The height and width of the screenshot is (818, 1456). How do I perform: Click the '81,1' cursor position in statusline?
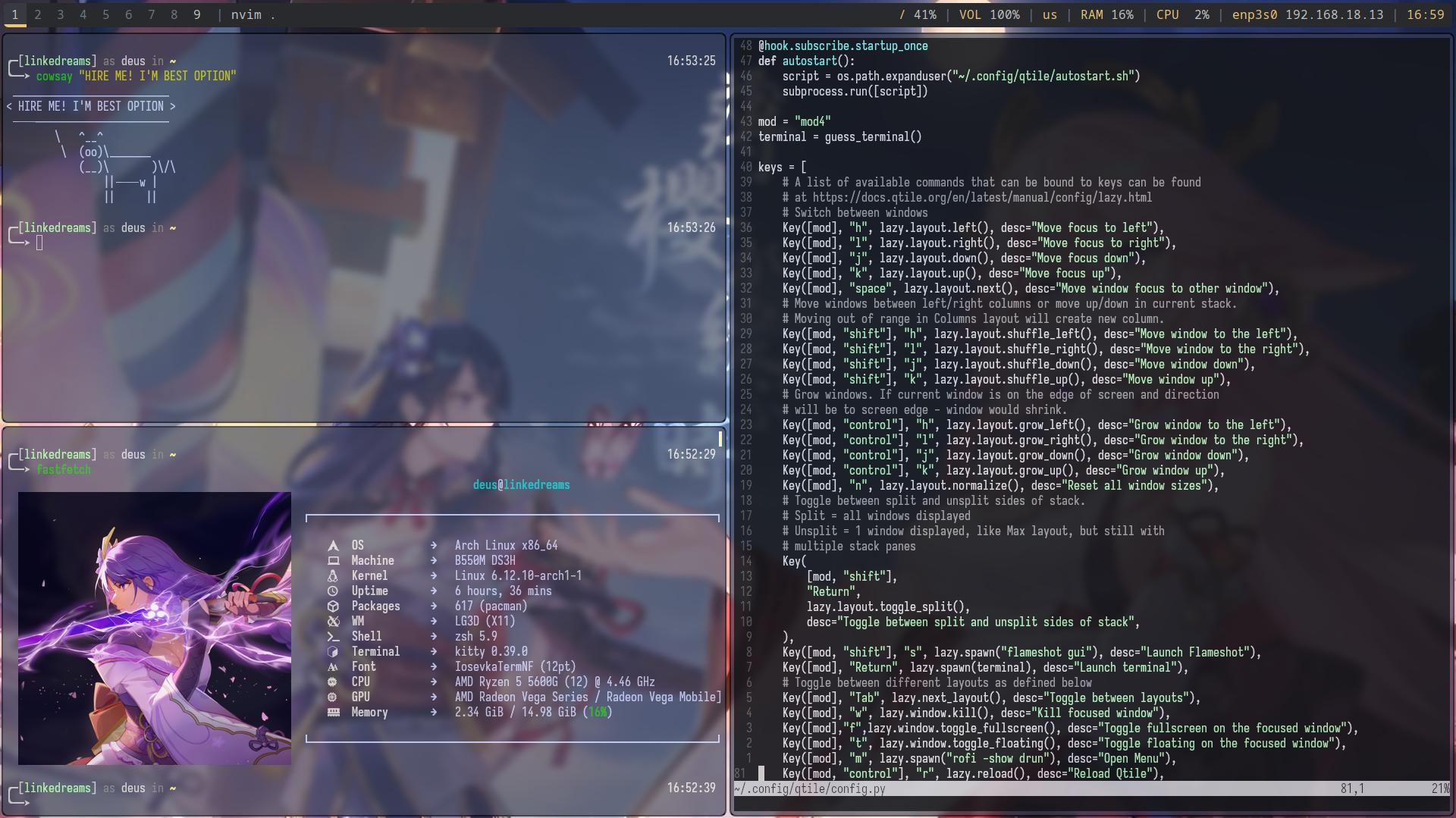[1352, 788]
